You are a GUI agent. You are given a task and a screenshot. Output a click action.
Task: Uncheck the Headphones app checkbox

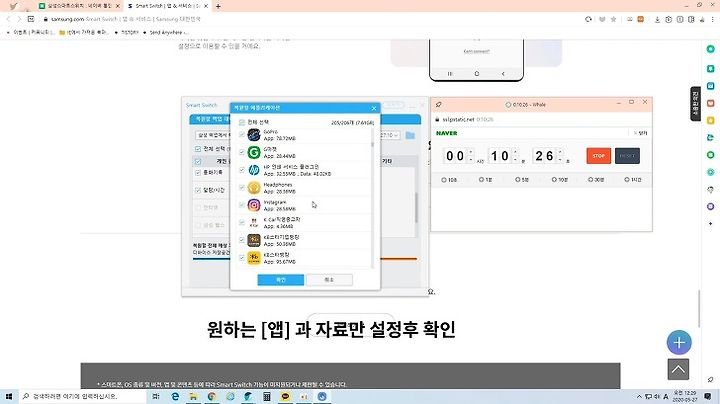pos(242,187)
